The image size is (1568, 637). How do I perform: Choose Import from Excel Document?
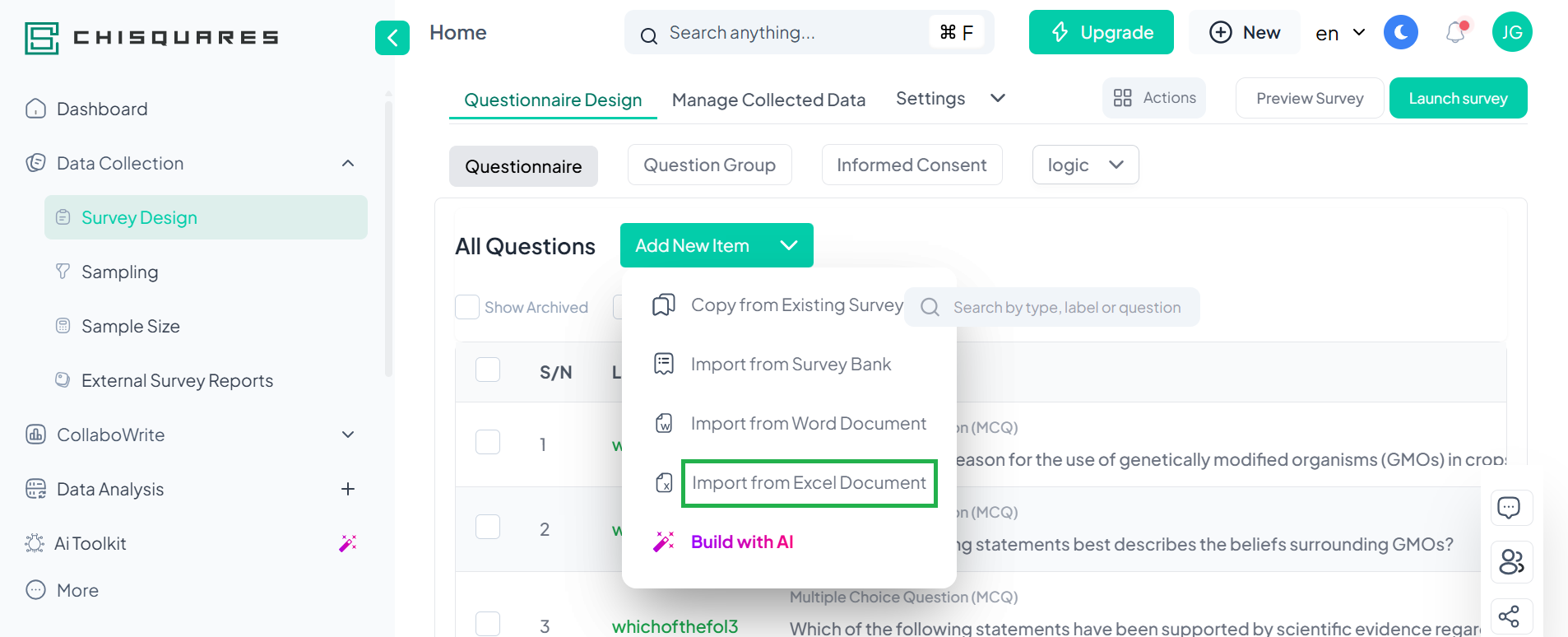[x=809, y=482]
